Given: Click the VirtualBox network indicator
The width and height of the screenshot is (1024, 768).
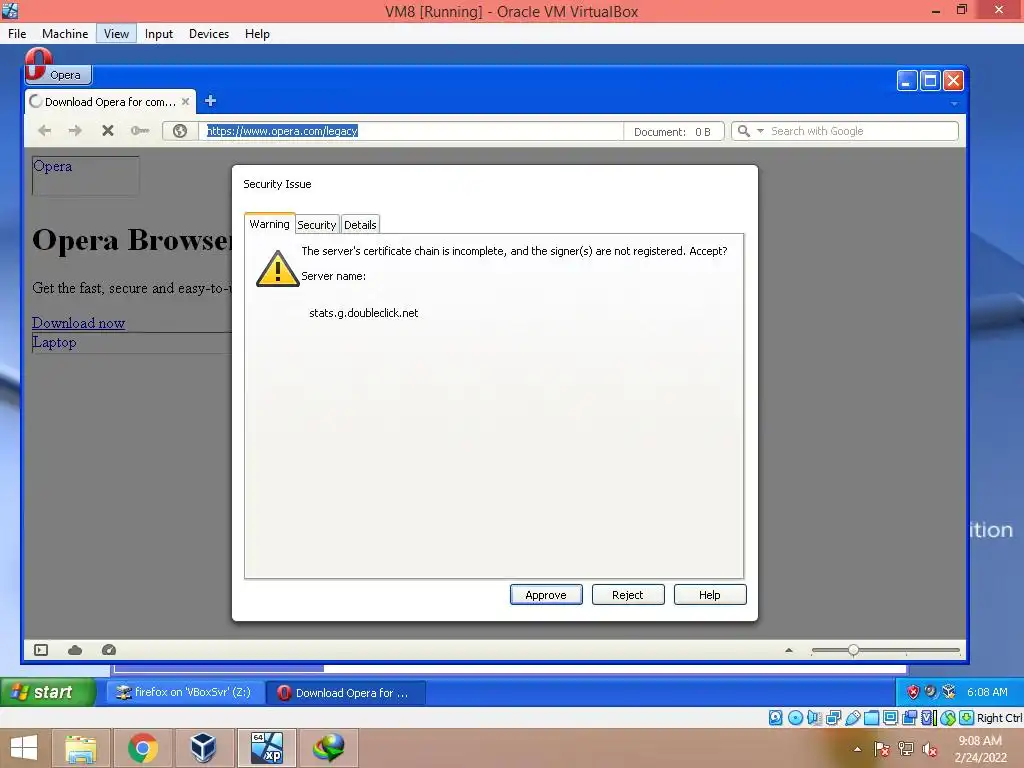Looking at the screenshot, I should (833, 718).
